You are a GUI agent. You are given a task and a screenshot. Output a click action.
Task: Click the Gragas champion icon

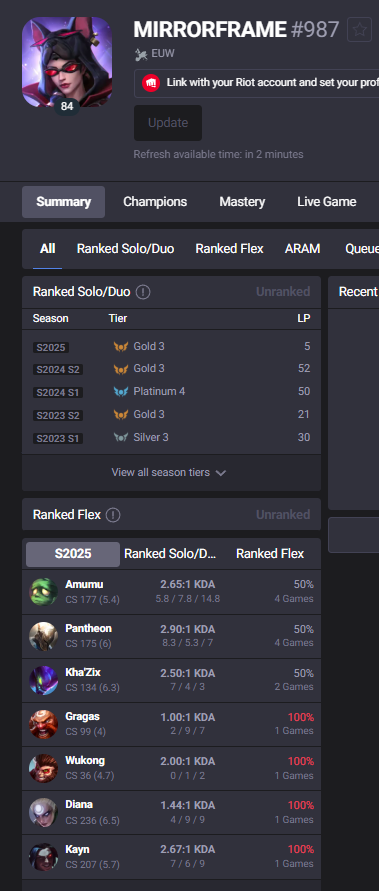click(x=44, y=724)
